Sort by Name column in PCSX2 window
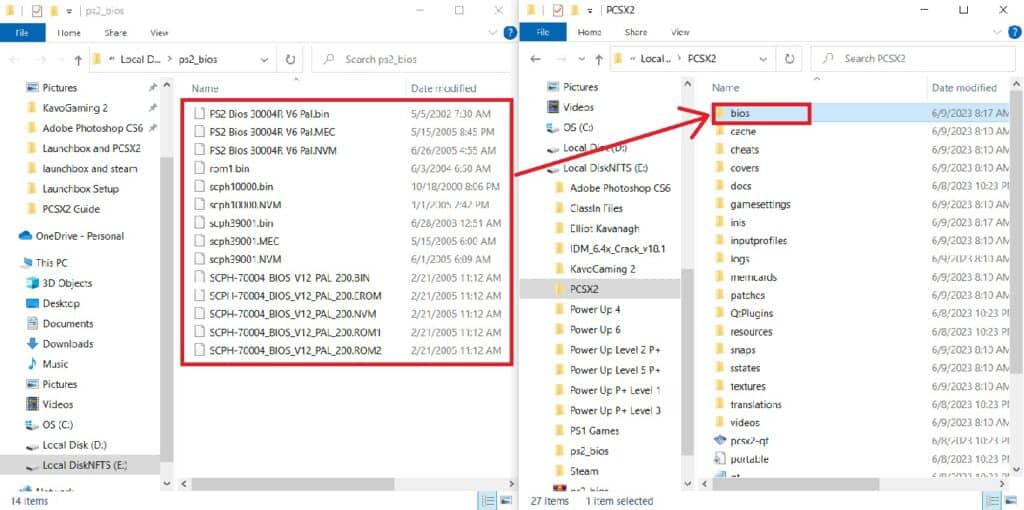This screenshot has width=1024, height=510. point(726,88)
